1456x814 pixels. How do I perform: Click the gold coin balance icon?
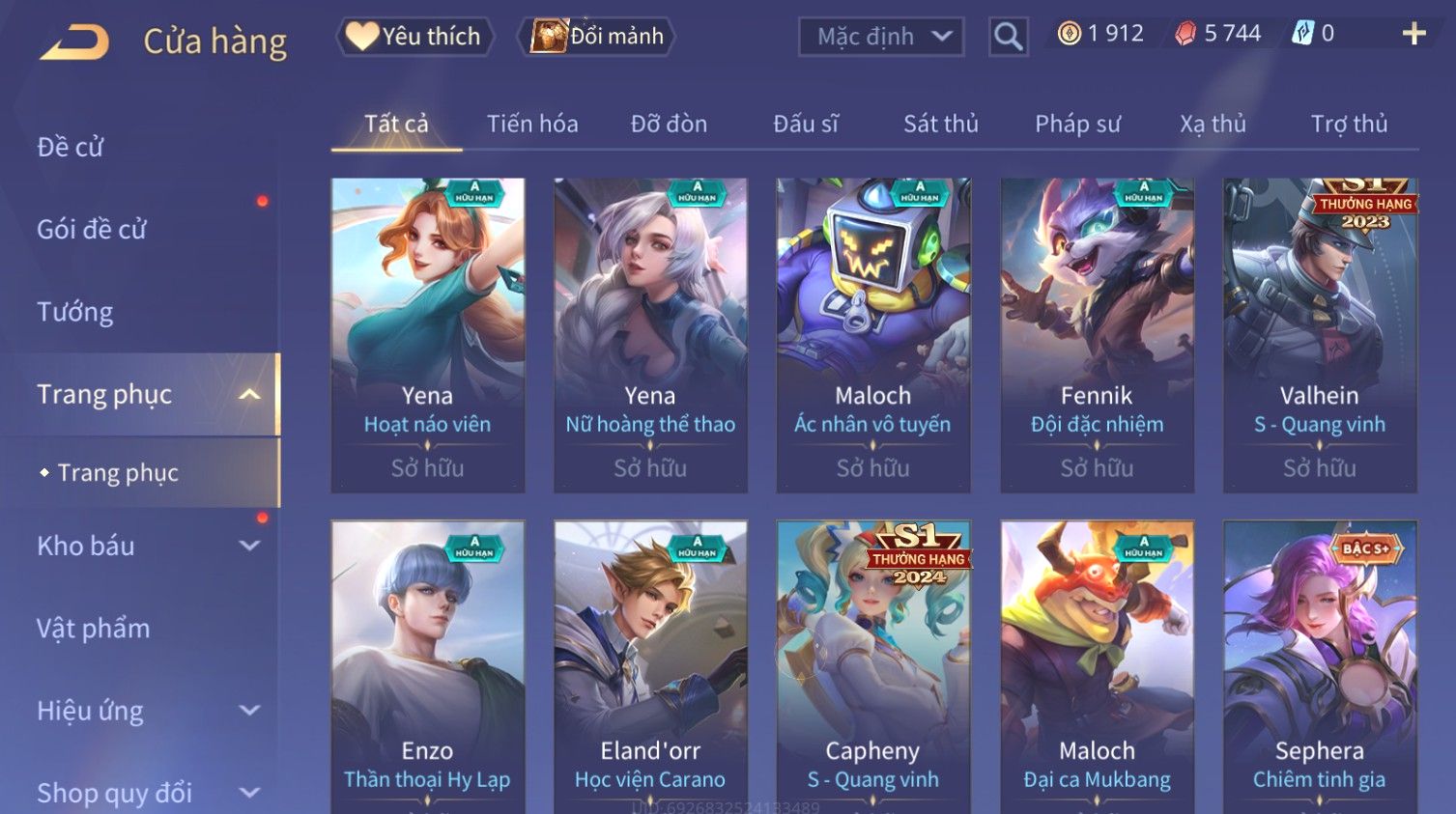1069,34
